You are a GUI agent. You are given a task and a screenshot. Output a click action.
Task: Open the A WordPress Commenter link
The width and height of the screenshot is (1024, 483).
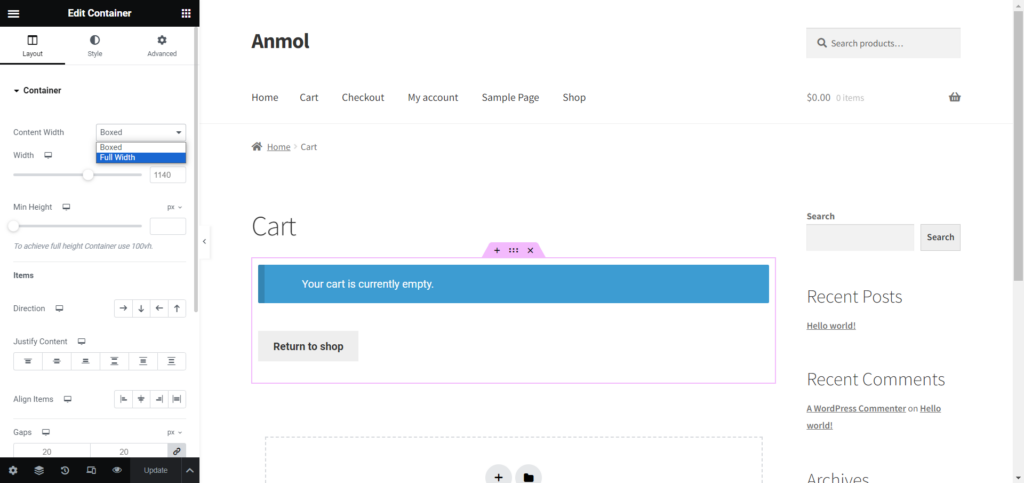point(856,409)
